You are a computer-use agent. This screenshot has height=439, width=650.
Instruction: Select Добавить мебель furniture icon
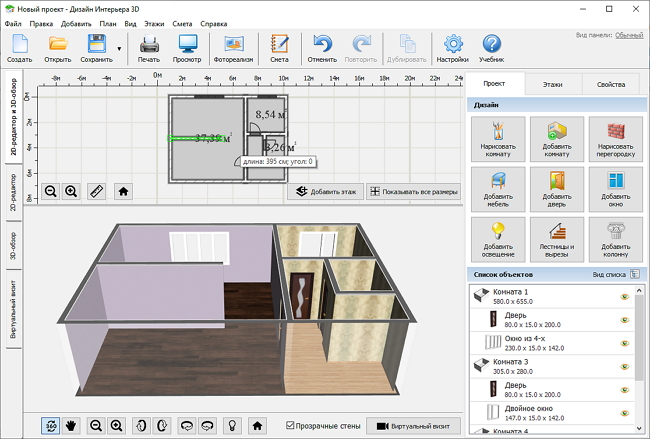497,188
